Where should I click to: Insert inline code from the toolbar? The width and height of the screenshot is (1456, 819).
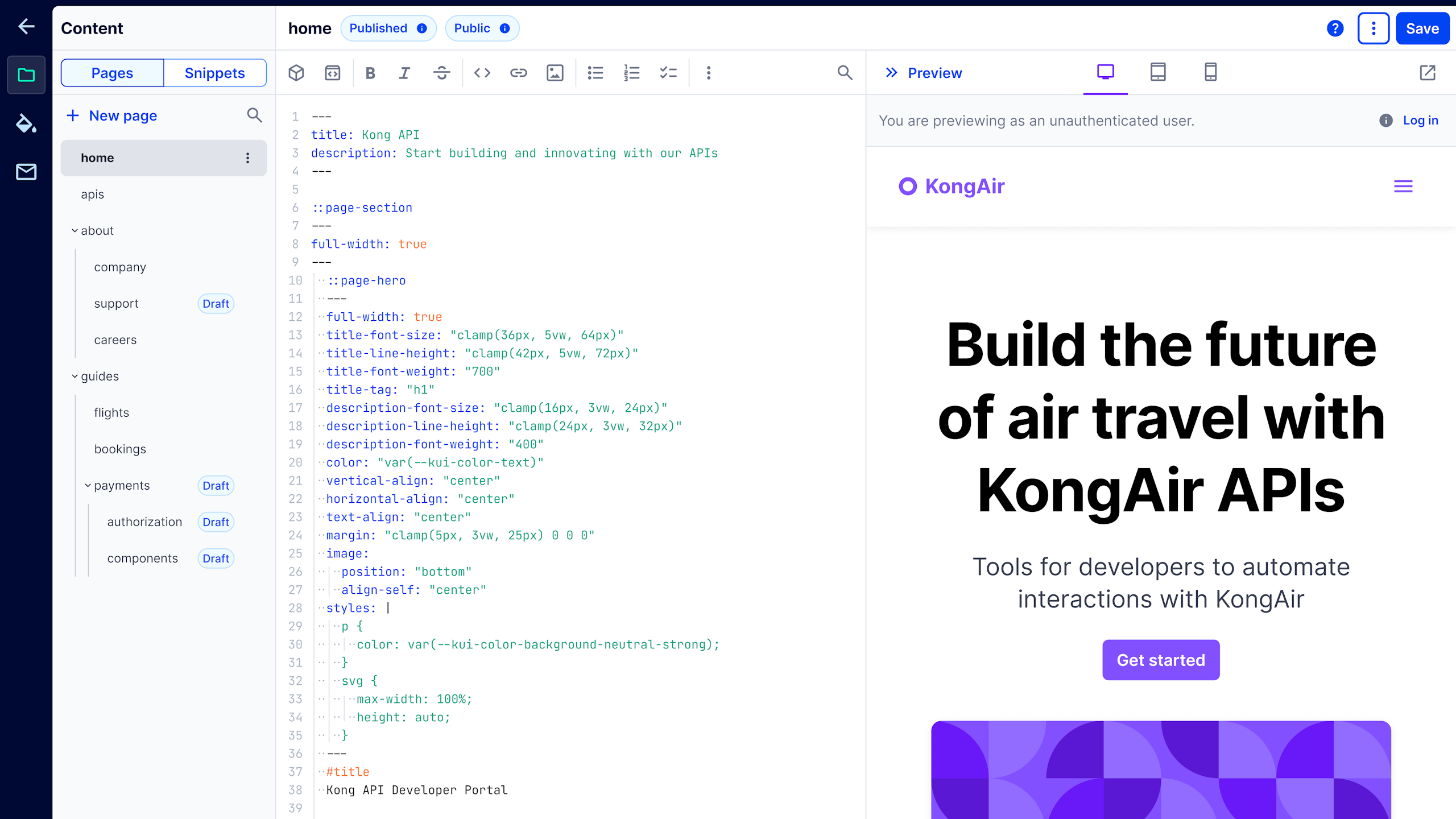(x=482, y=73)
